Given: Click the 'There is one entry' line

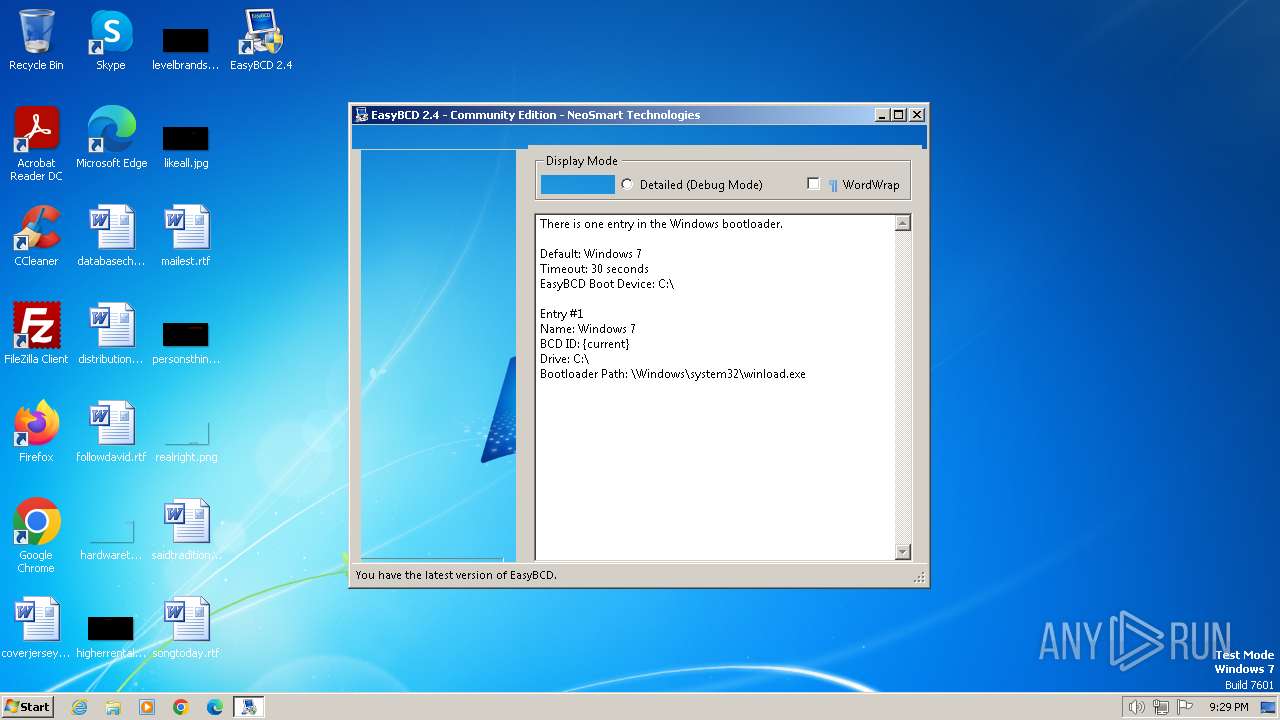Looking at the screenshot, I should tap(661, 224).
